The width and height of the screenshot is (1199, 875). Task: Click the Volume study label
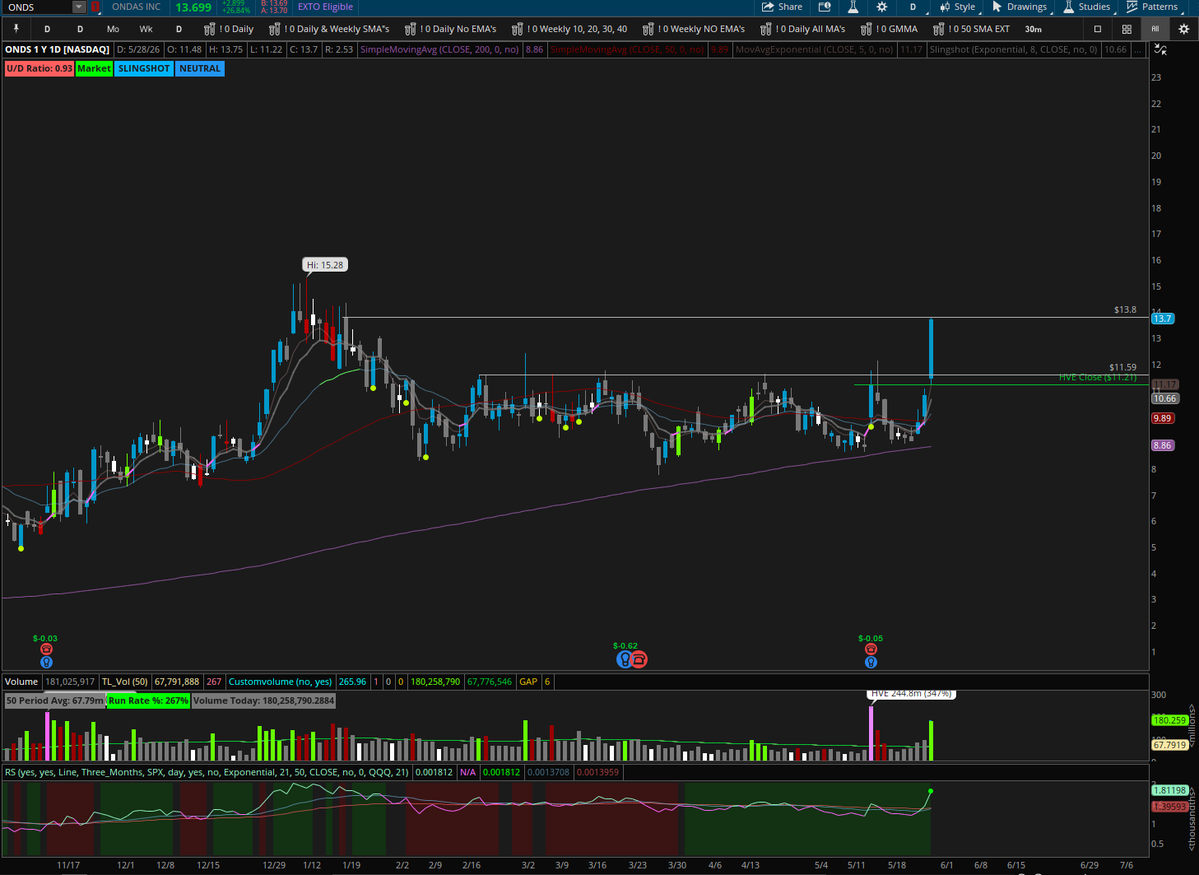point(21,681)
